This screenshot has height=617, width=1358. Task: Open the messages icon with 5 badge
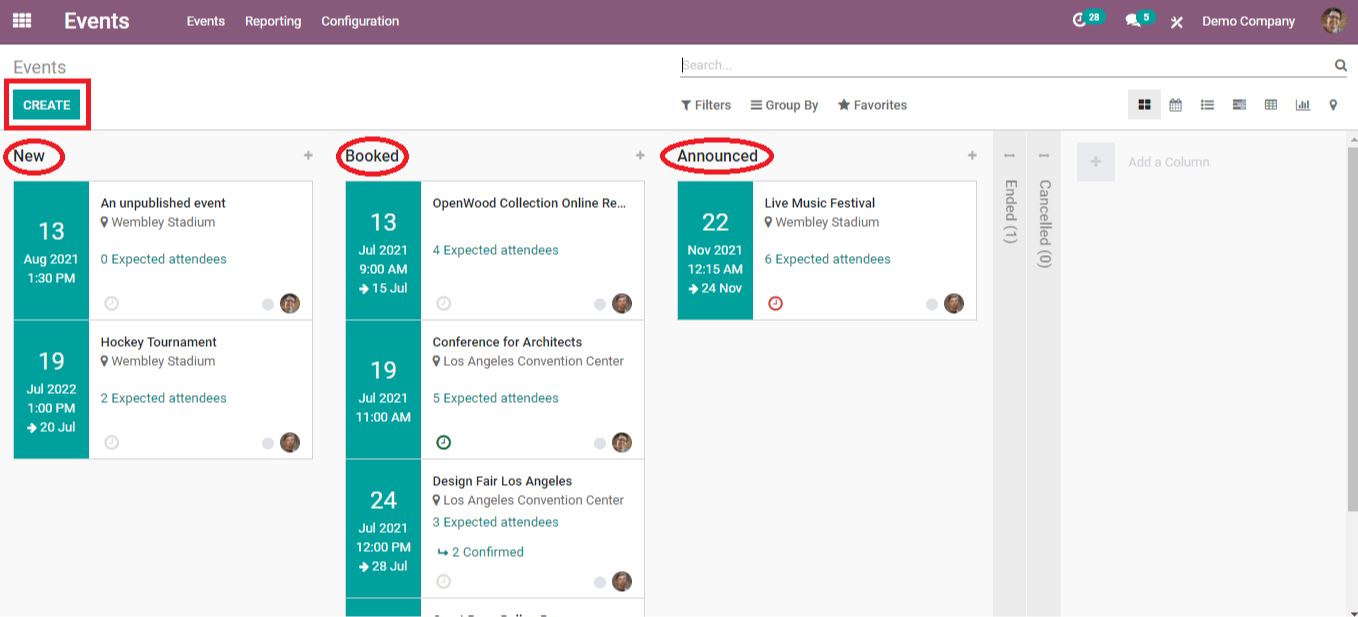coord(1139,19)
